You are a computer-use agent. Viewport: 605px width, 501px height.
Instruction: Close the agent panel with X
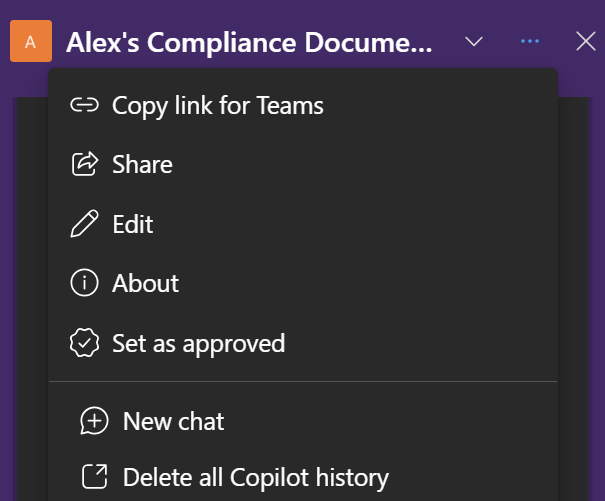tap(586, 42)
